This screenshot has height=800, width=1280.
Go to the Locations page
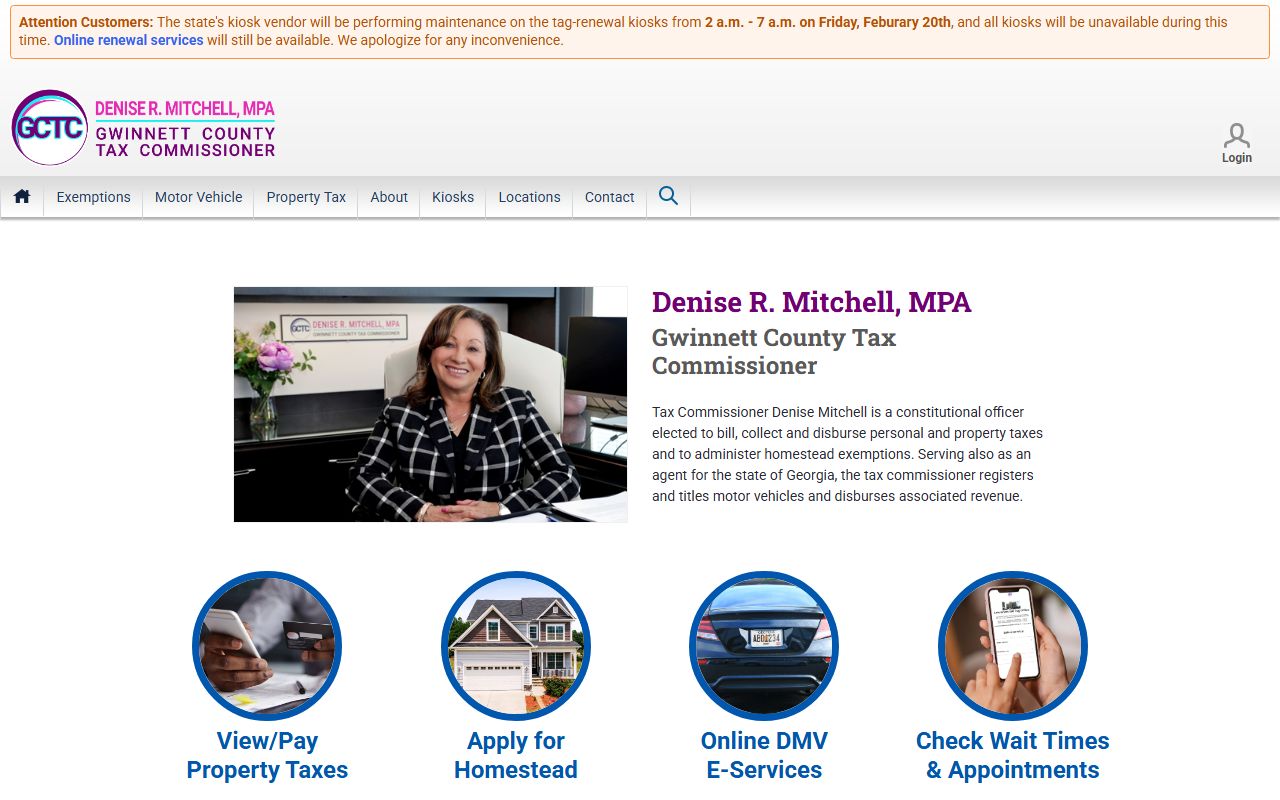529,197
